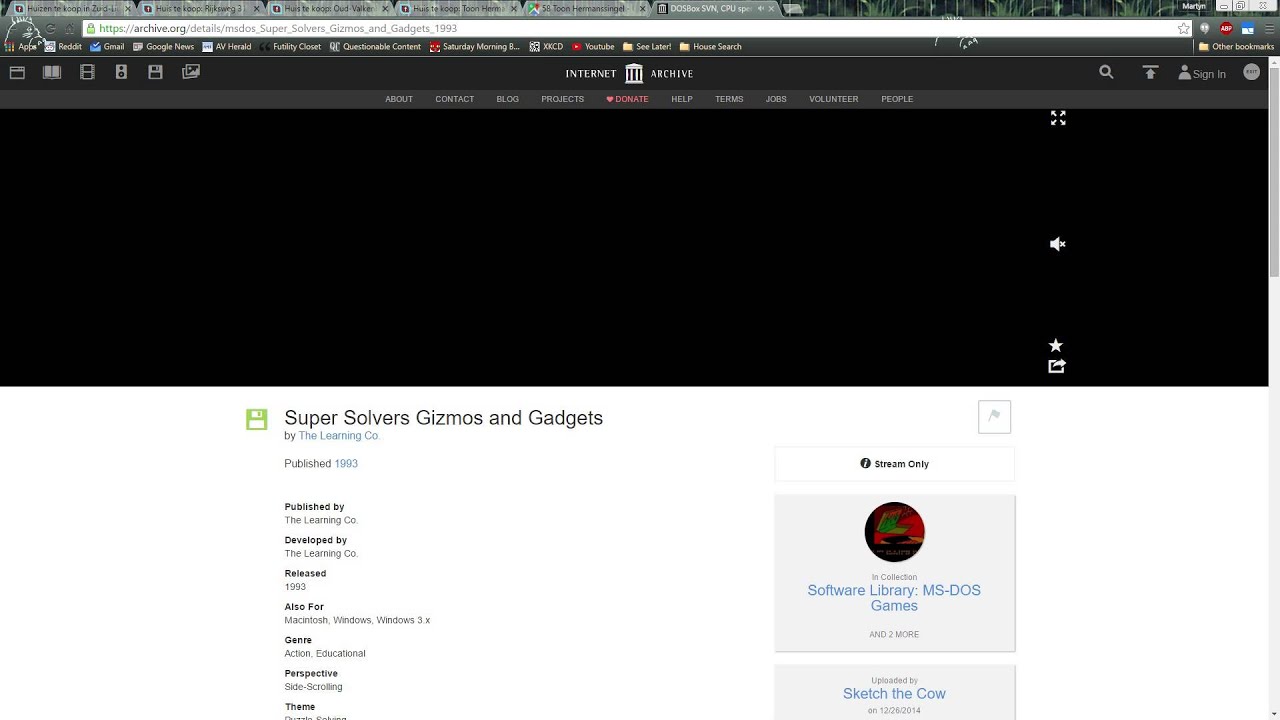Viewport: 1280px width, 720px height.
Task: Click the round donor badge icon beside Sign In
Action: coord(1251,72)
